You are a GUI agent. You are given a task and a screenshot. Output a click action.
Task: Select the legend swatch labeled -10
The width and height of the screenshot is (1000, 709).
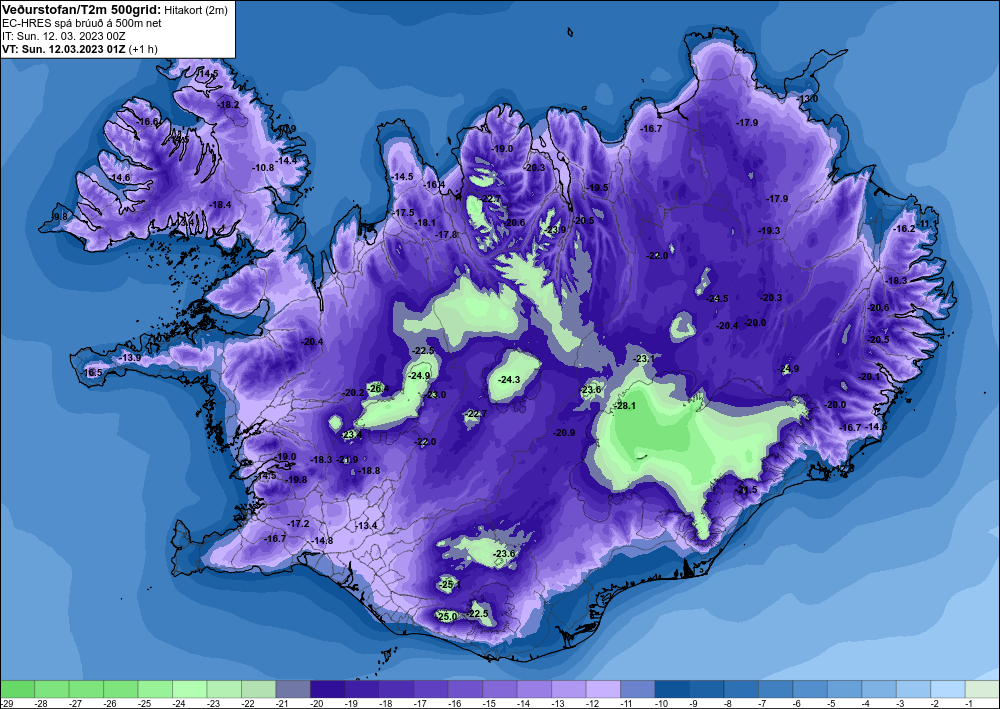(672, 689)
